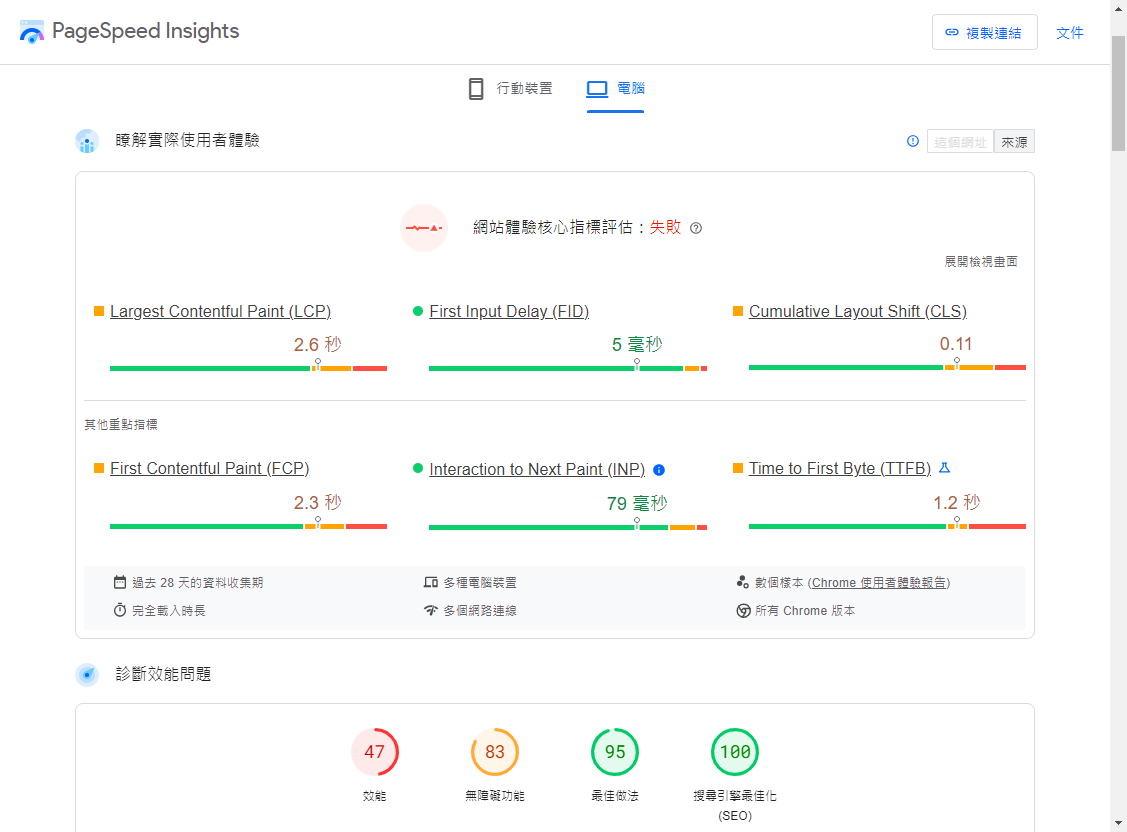This screenshot has height=832, width=1127.
Task: Click the wifi icon beside 多個網路連線
Action: [431, 610]
